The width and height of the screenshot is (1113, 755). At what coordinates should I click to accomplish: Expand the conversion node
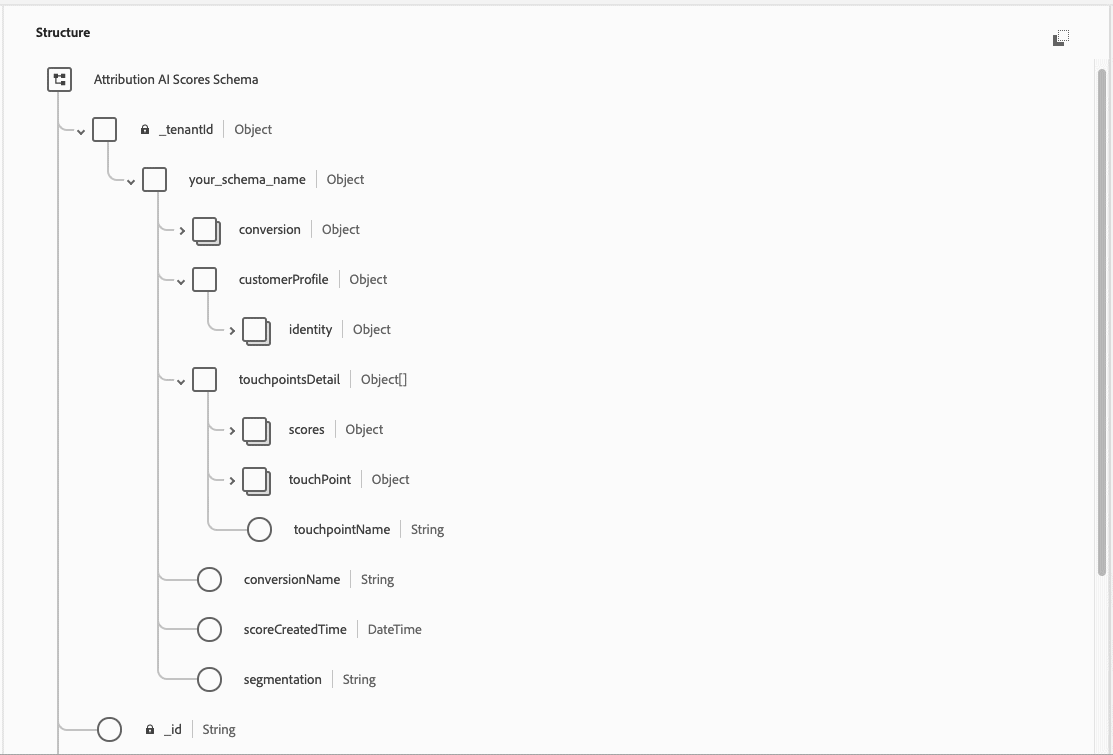click(x=181, y=230)
